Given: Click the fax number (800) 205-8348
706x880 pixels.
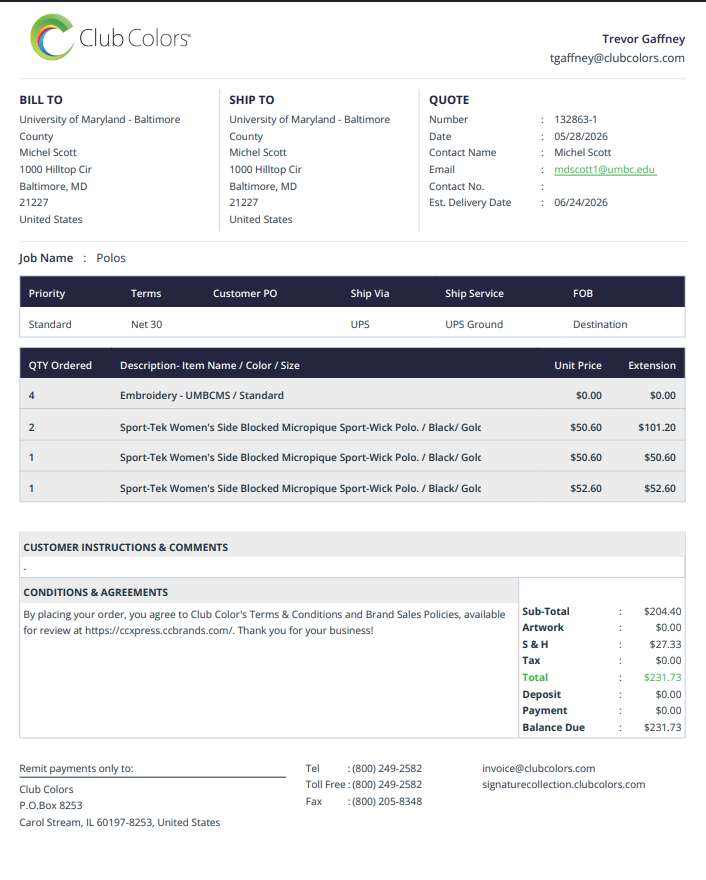Looking at the screenshot, I should 387,801.
